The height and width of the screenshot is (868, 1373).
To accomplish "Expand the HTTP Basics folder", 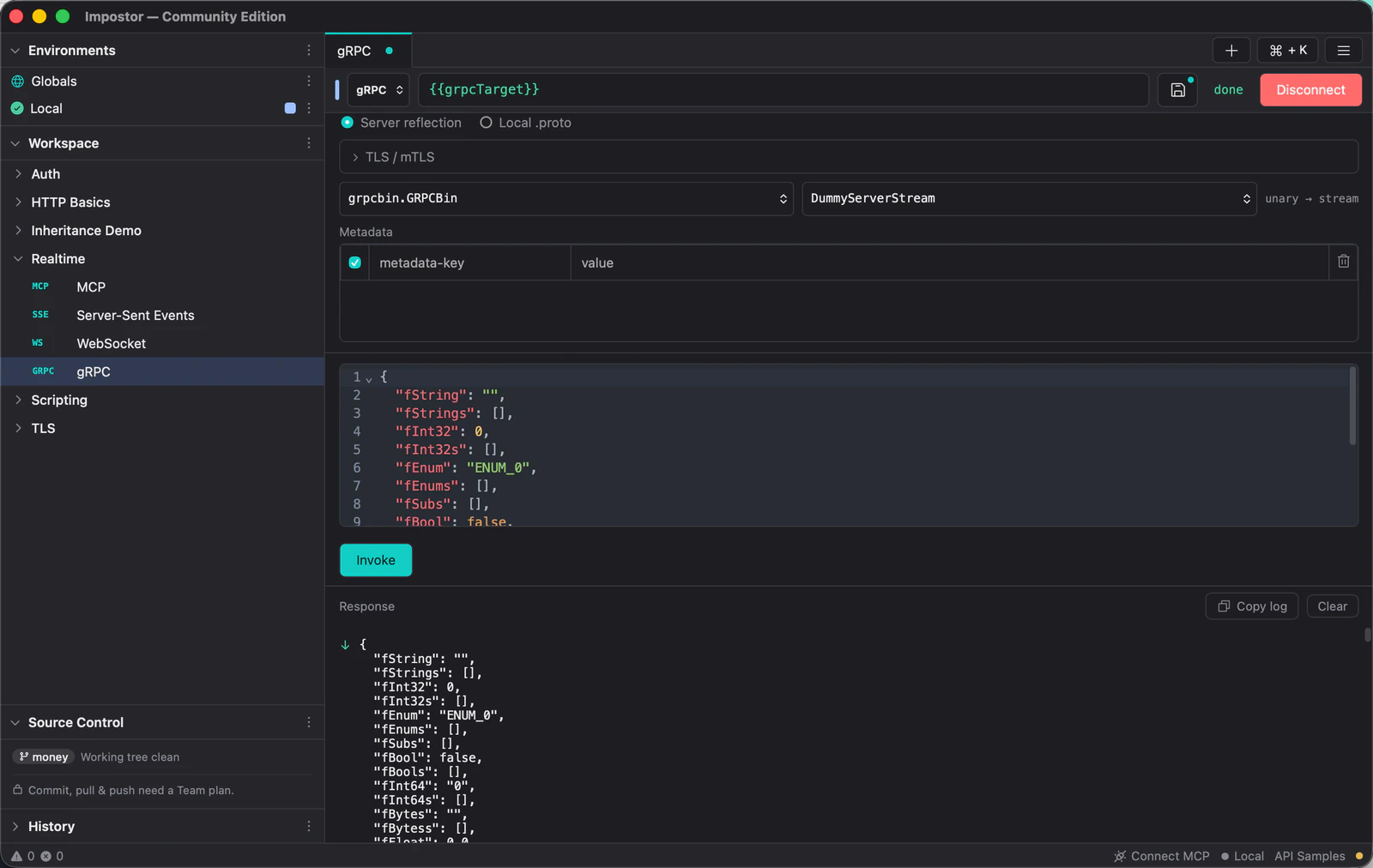I will click(x=18, y=202).
